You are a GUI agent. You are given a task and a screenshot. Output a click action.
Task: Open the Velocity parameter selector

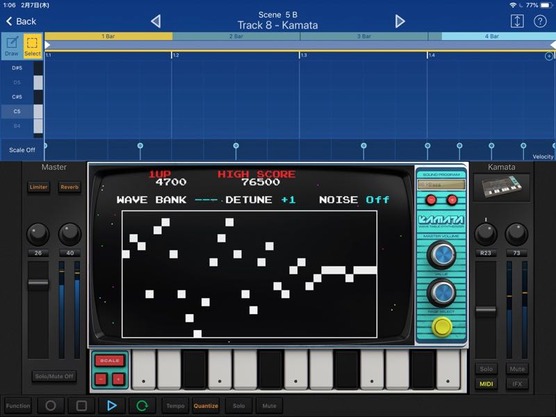point(543,156)
